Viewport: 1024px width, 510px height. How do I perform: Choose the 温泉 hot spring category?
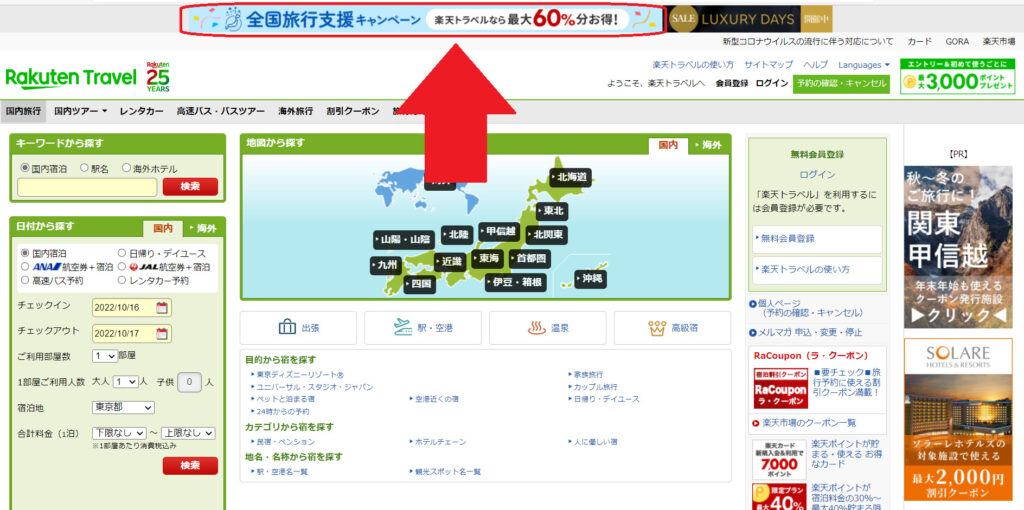(x=547, y=328)
